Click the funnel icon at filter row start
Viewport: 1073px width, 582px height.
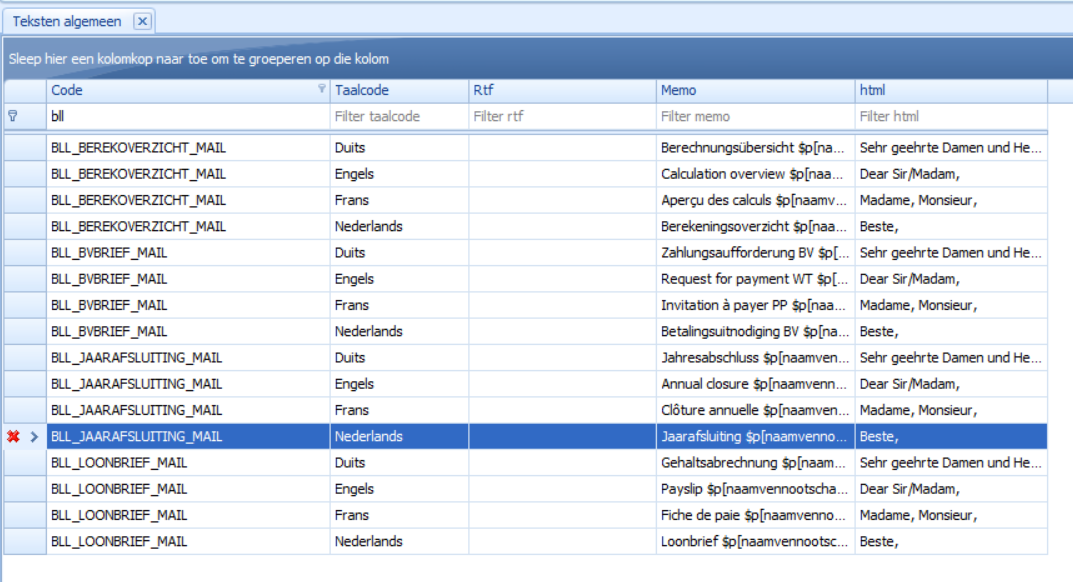pos(13,116)
